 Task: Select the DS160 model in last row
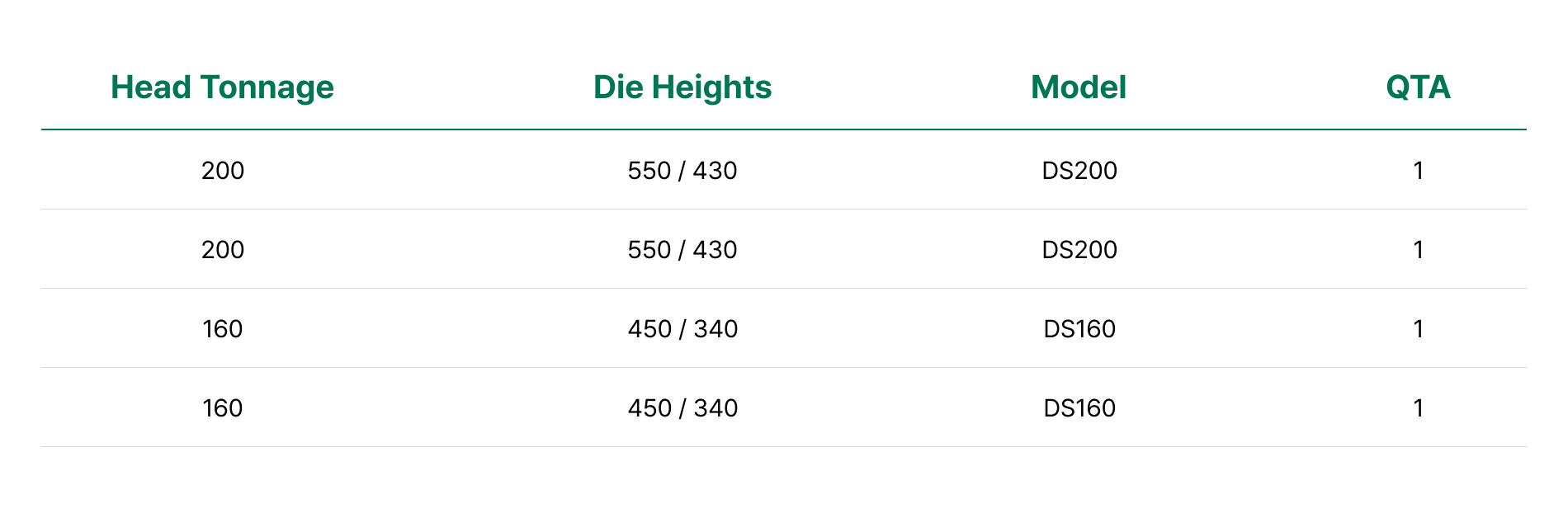(x=1079, y=408)
